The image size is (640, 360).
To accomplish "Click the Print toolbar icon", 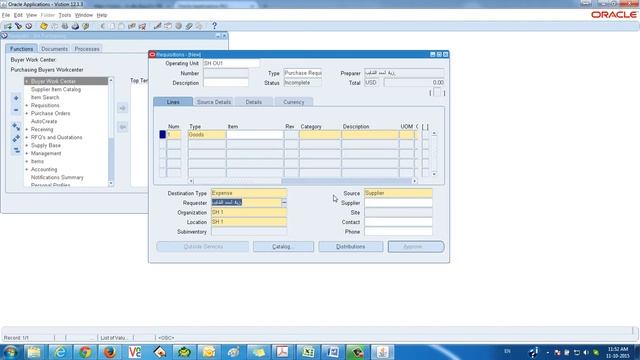I will [x=75, y=26].
